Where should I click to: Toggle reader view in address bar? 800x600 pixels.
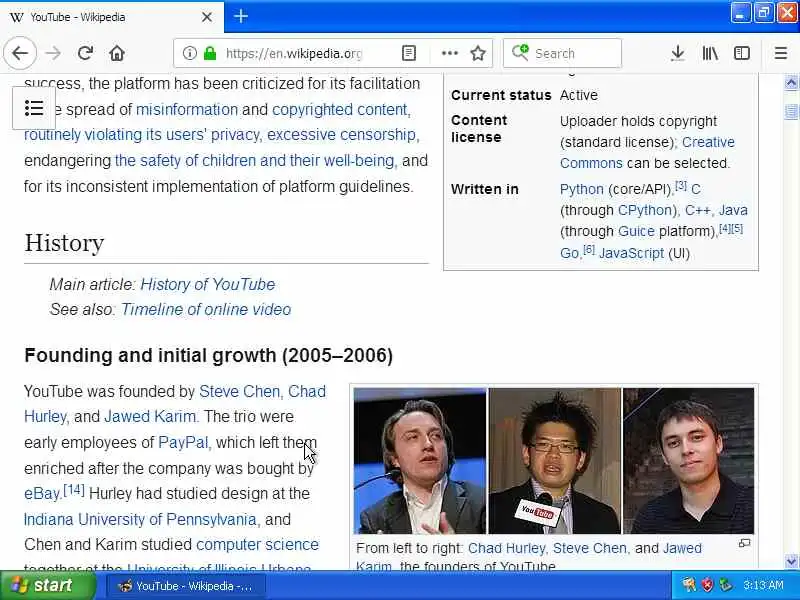[x=409, y=53]
